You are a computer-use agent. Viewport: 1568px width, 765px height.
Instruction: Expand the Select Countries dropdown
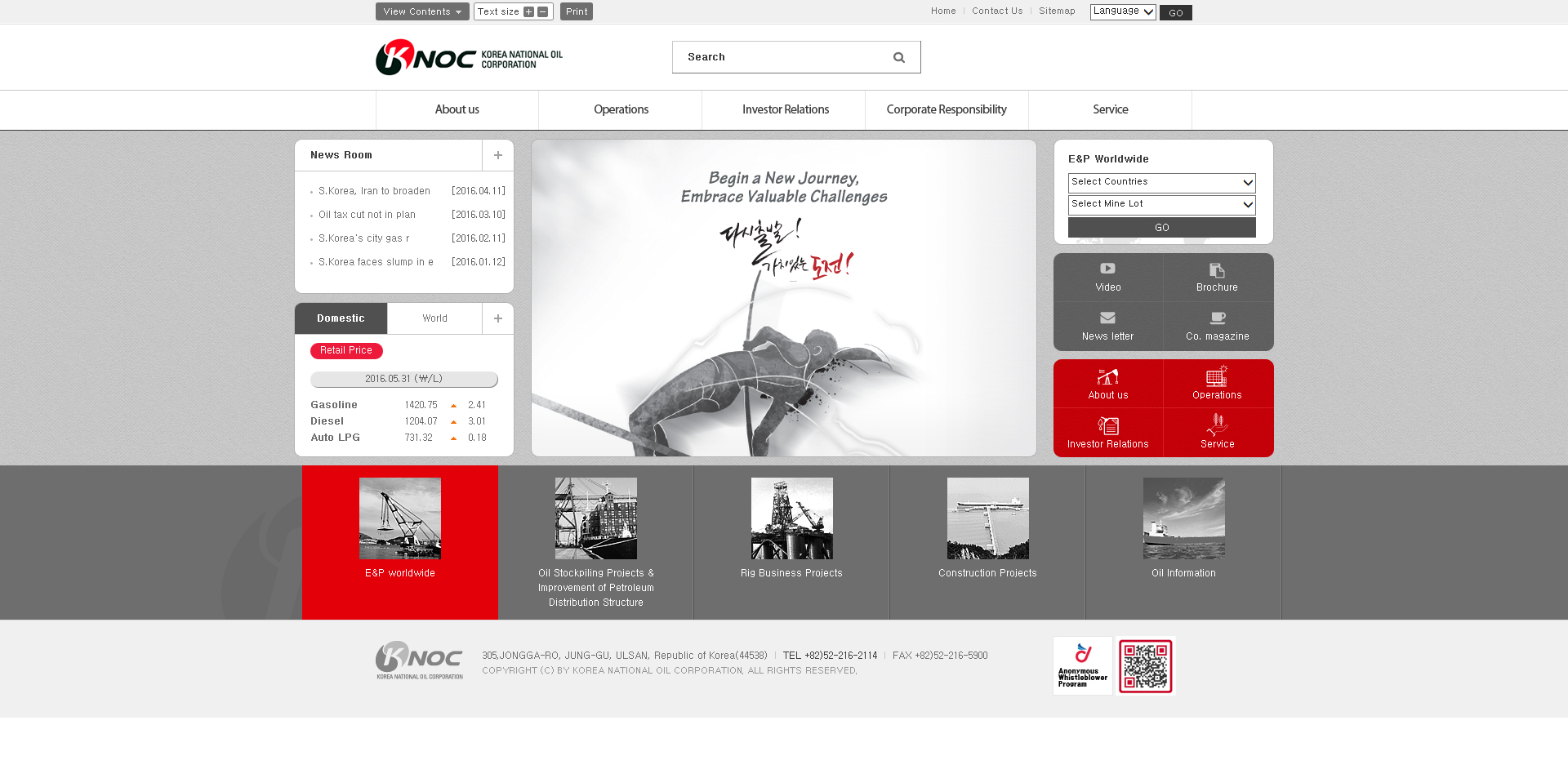pyautogui.click(x=1161, y=182)
